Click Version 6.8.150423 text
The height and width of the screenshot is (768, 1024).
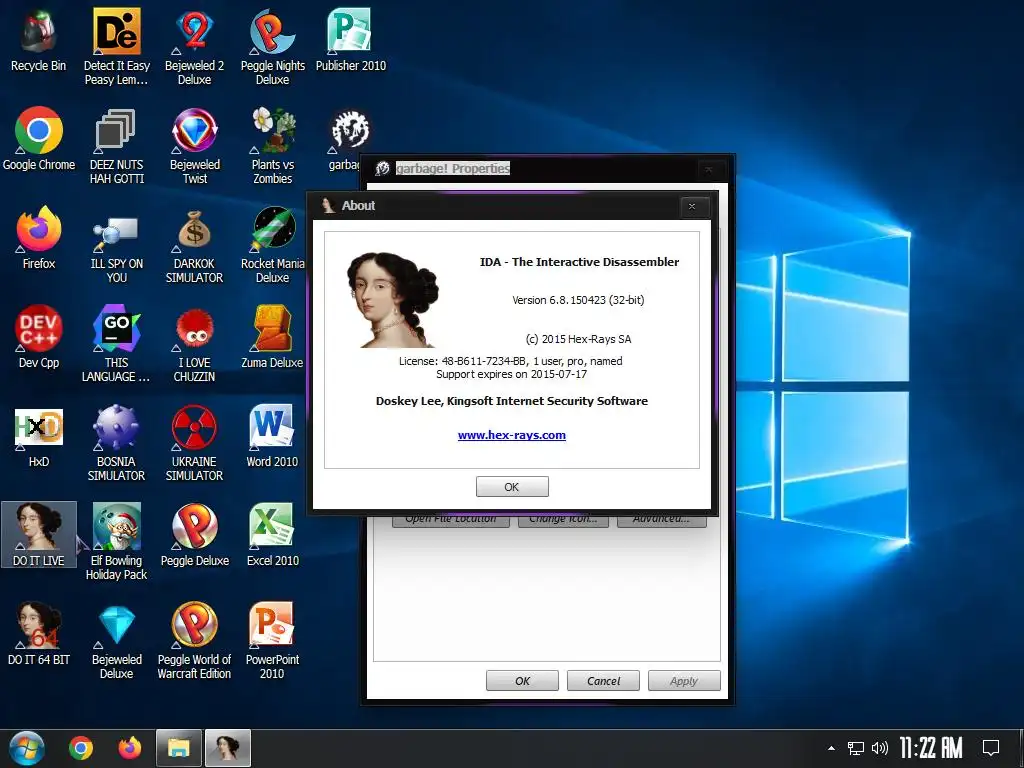click(x=578, y=300)
